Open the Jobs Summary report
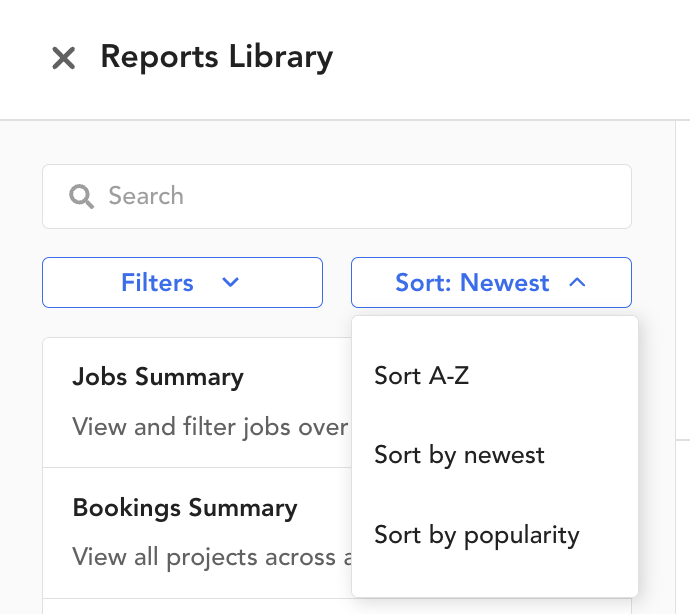Viewport: 690px width, 614px height. pos(158,377)
